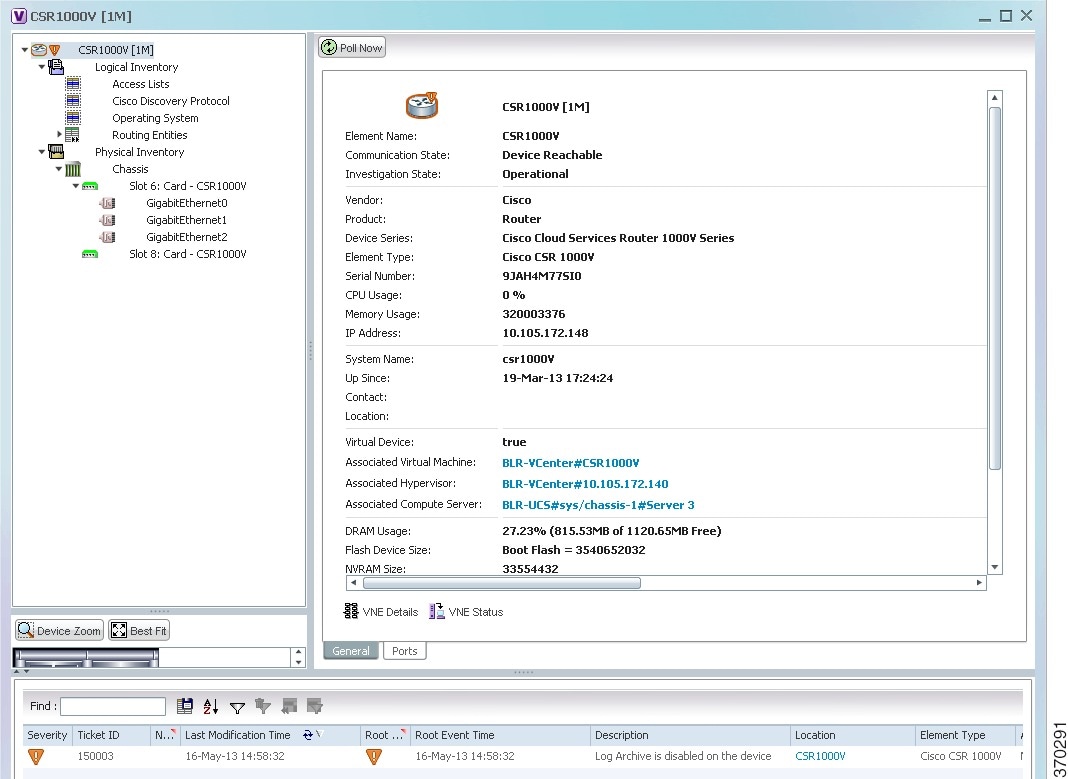
Task: Click the severity warning icon for ticket 150003
Action: [36, 757]
